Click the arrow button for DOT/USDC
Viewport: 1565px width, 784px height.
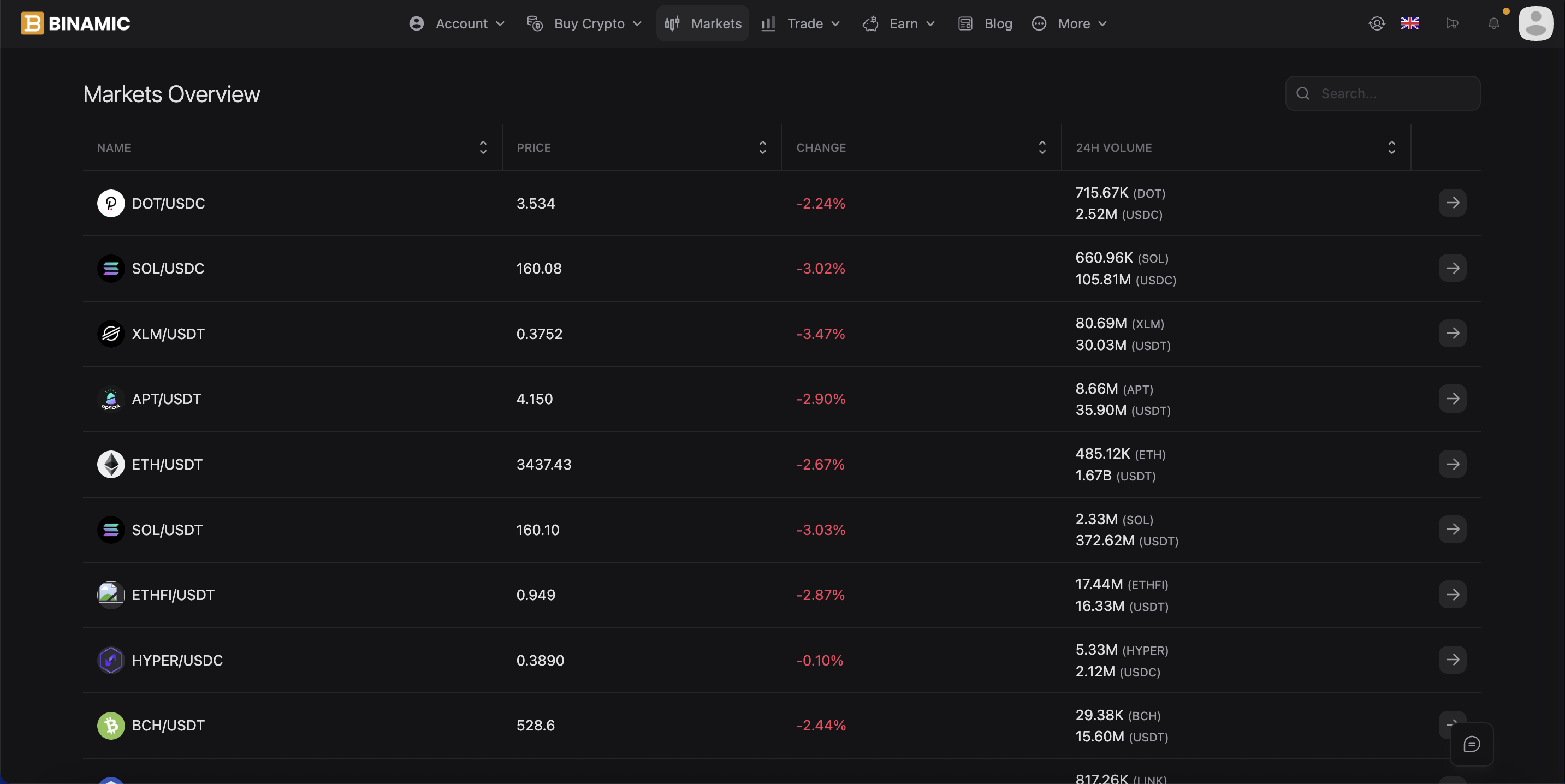(1452, 203)
